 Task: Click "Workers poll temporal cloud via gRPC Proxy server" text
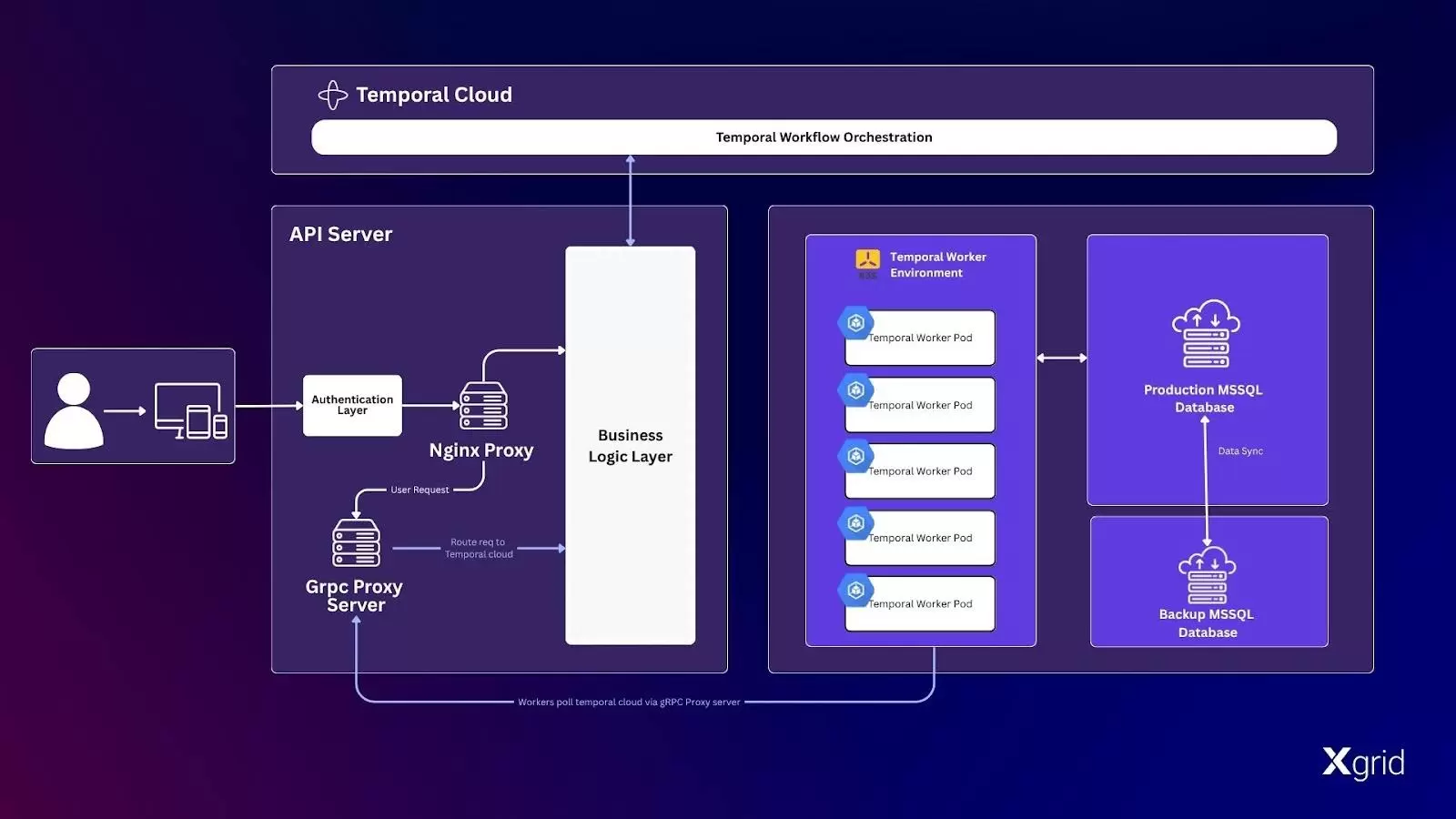[x=629, y=703]
